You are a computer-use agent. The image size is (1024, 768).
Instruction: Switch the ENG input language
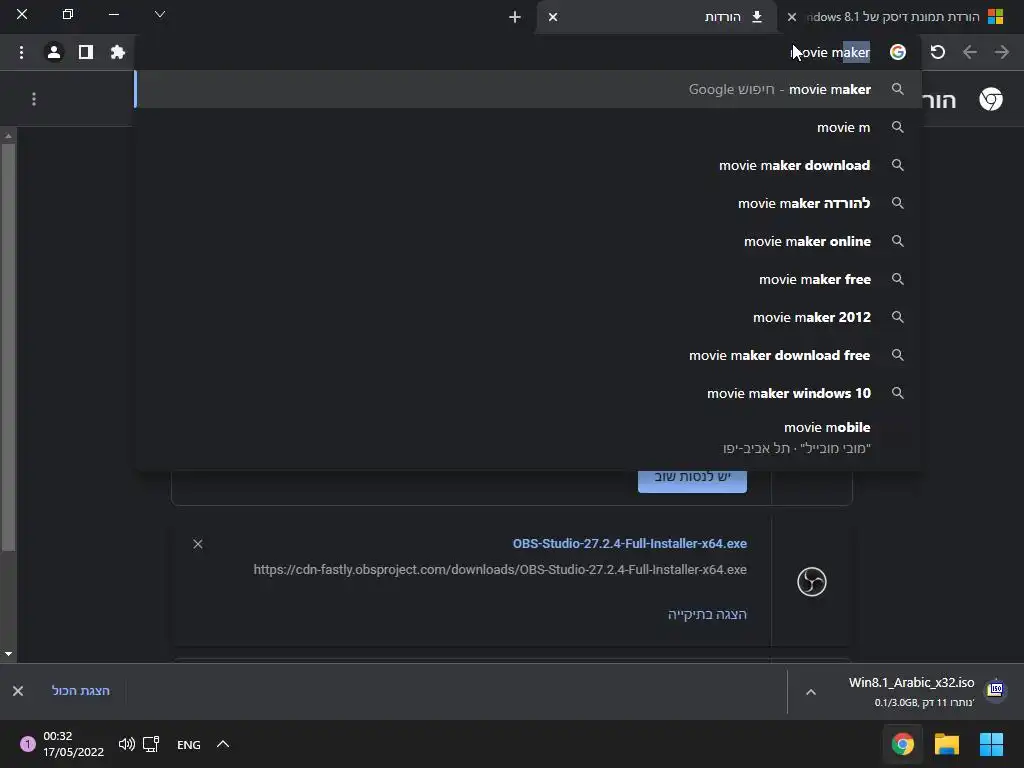click(189, 744)
